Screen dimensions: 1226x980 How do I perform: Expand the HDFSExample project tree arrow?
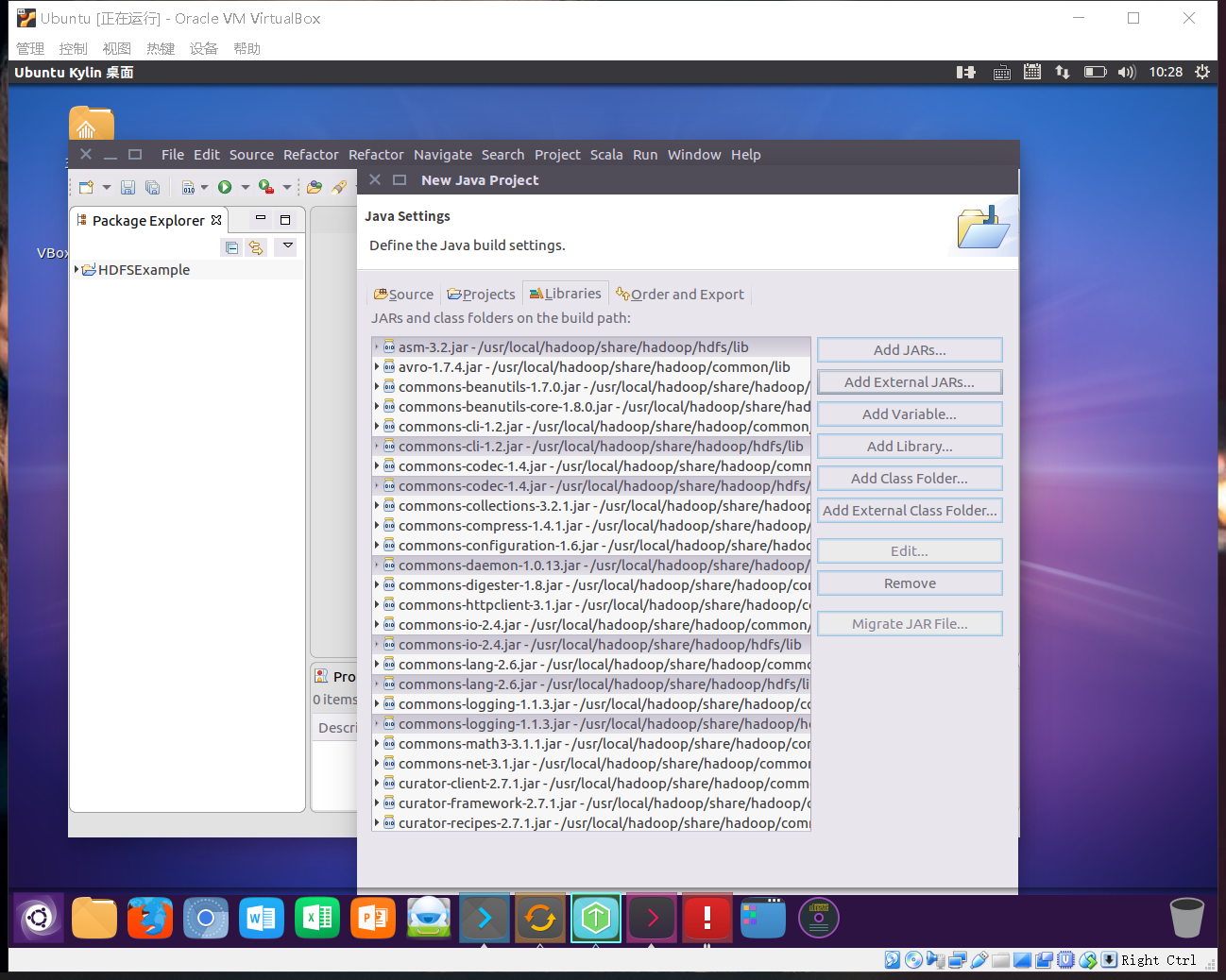(x=77, y=269)
